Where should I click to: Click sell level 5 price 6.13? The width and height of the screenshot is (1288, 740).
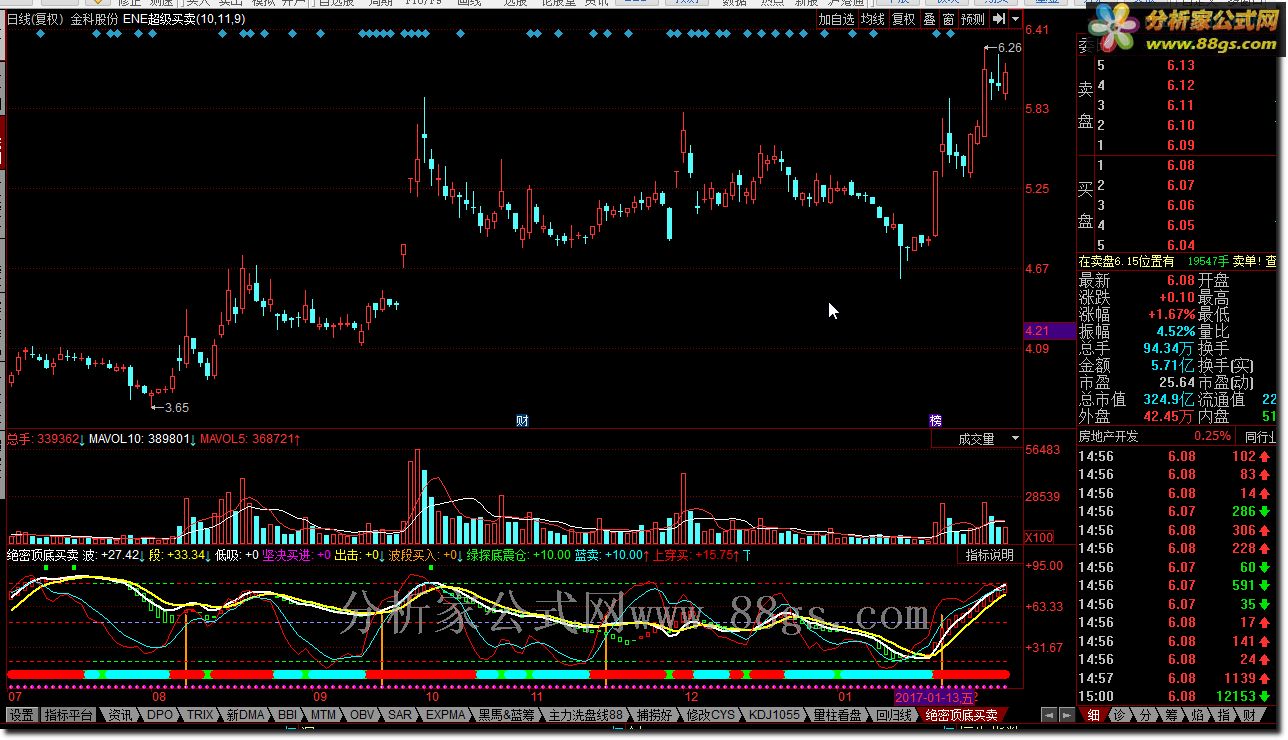(1180, 65)
